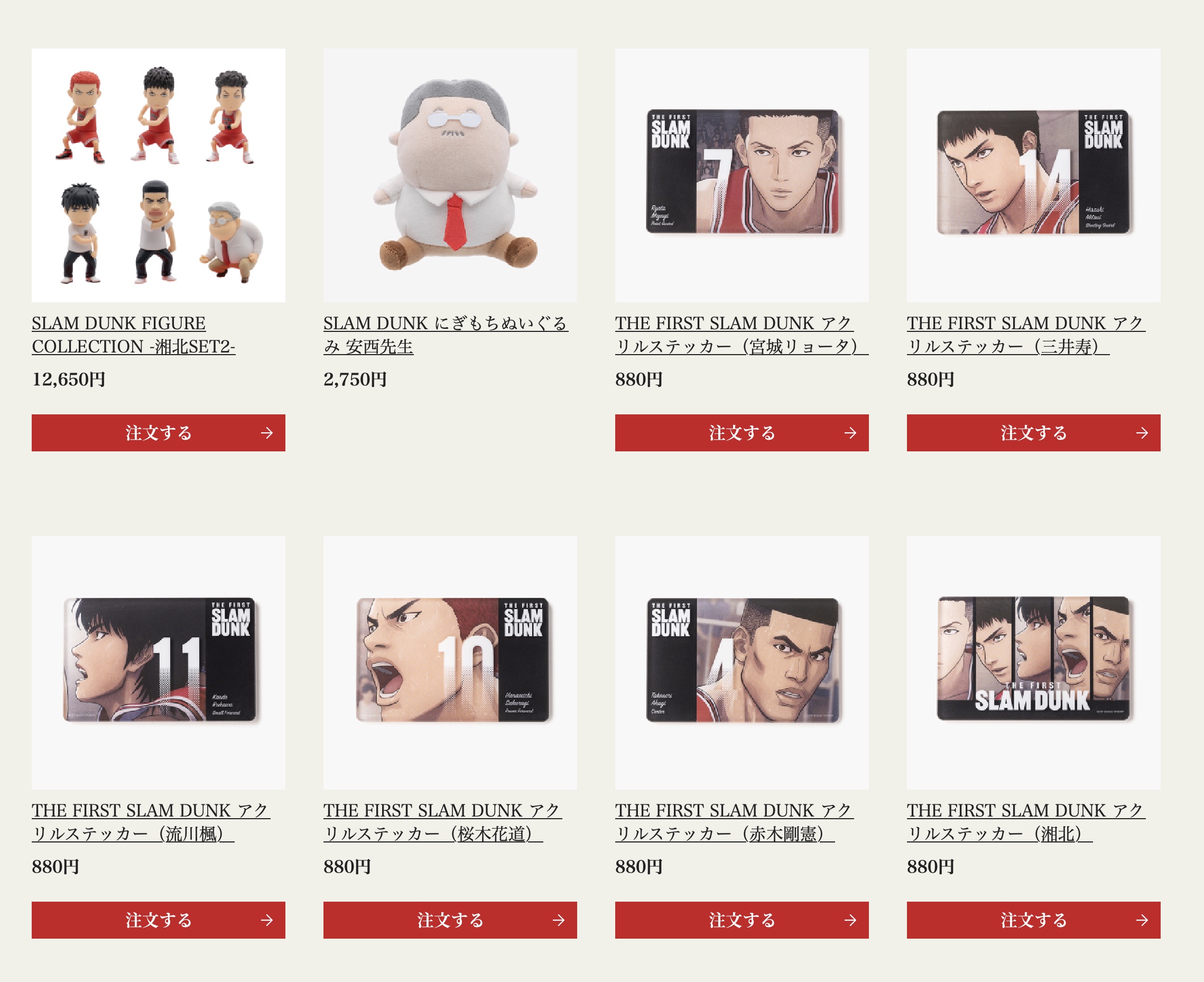The height and width of the screenshot is (982, 1204).
Task: Click arrow icon on 宮城リョータ order button
Action: click(x=850, y=433)
